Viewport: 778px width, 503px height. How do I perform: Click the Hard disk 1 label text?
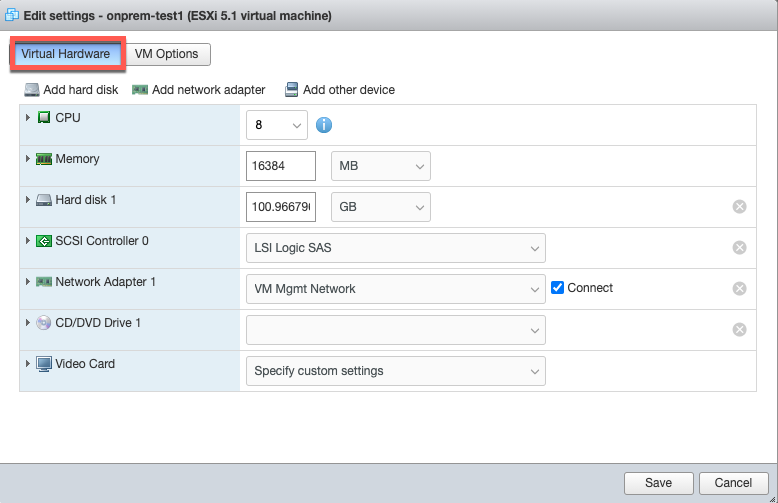pyautogui.click(x=85, y=200)
